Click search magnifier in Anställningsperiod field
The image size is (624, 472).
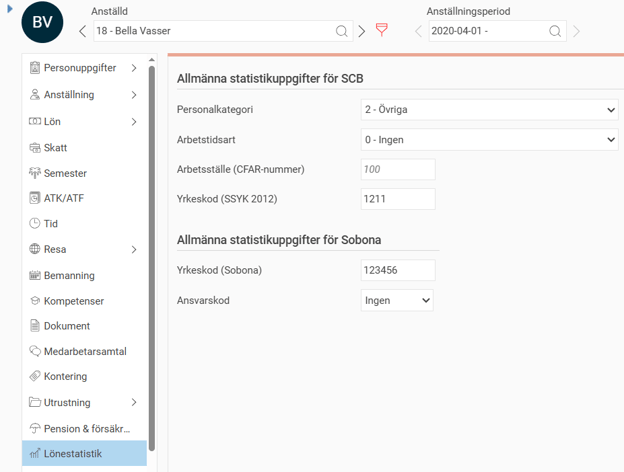coord(555,31)
